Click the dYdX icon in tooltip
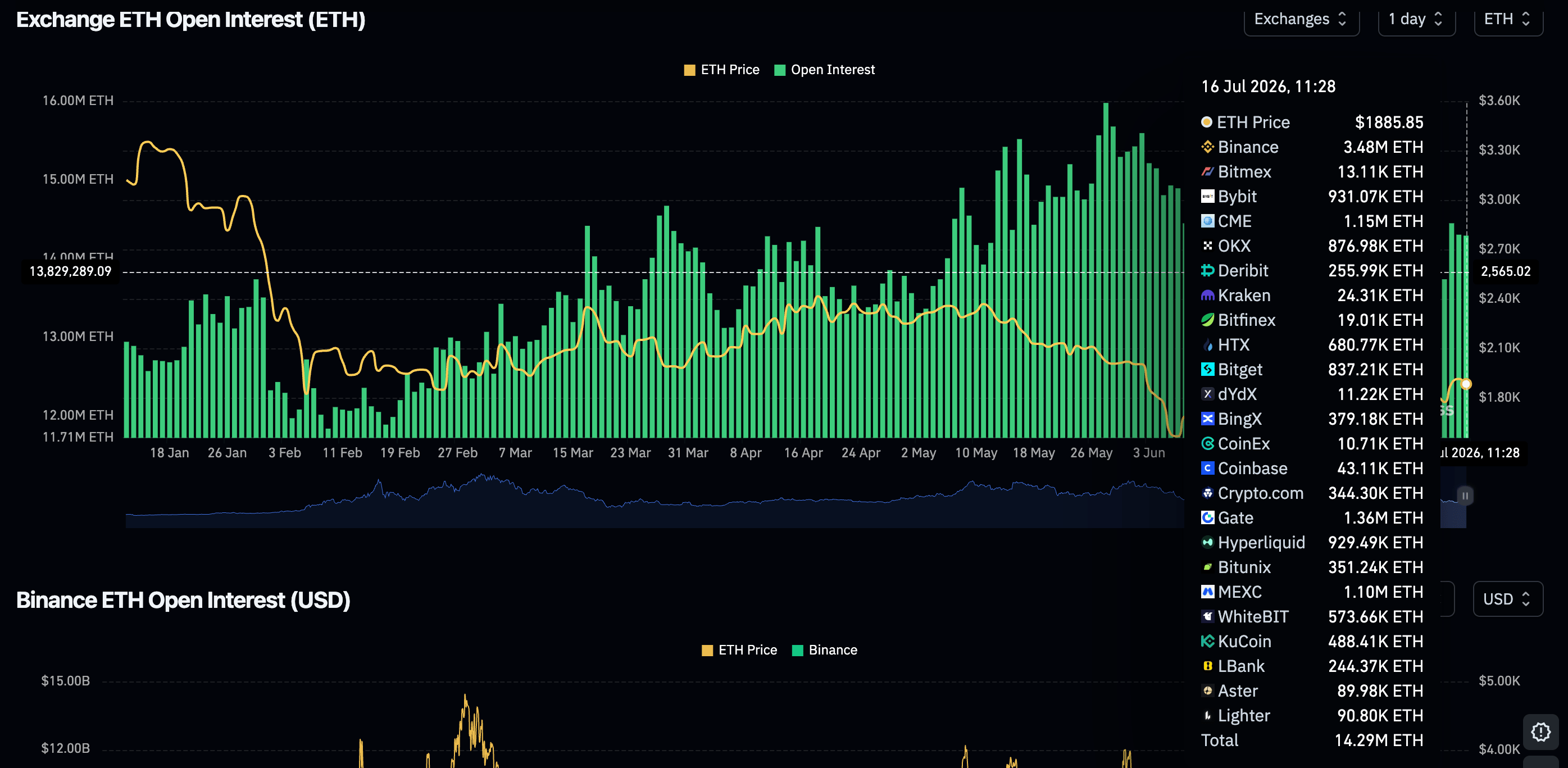 pos(1207,394)
